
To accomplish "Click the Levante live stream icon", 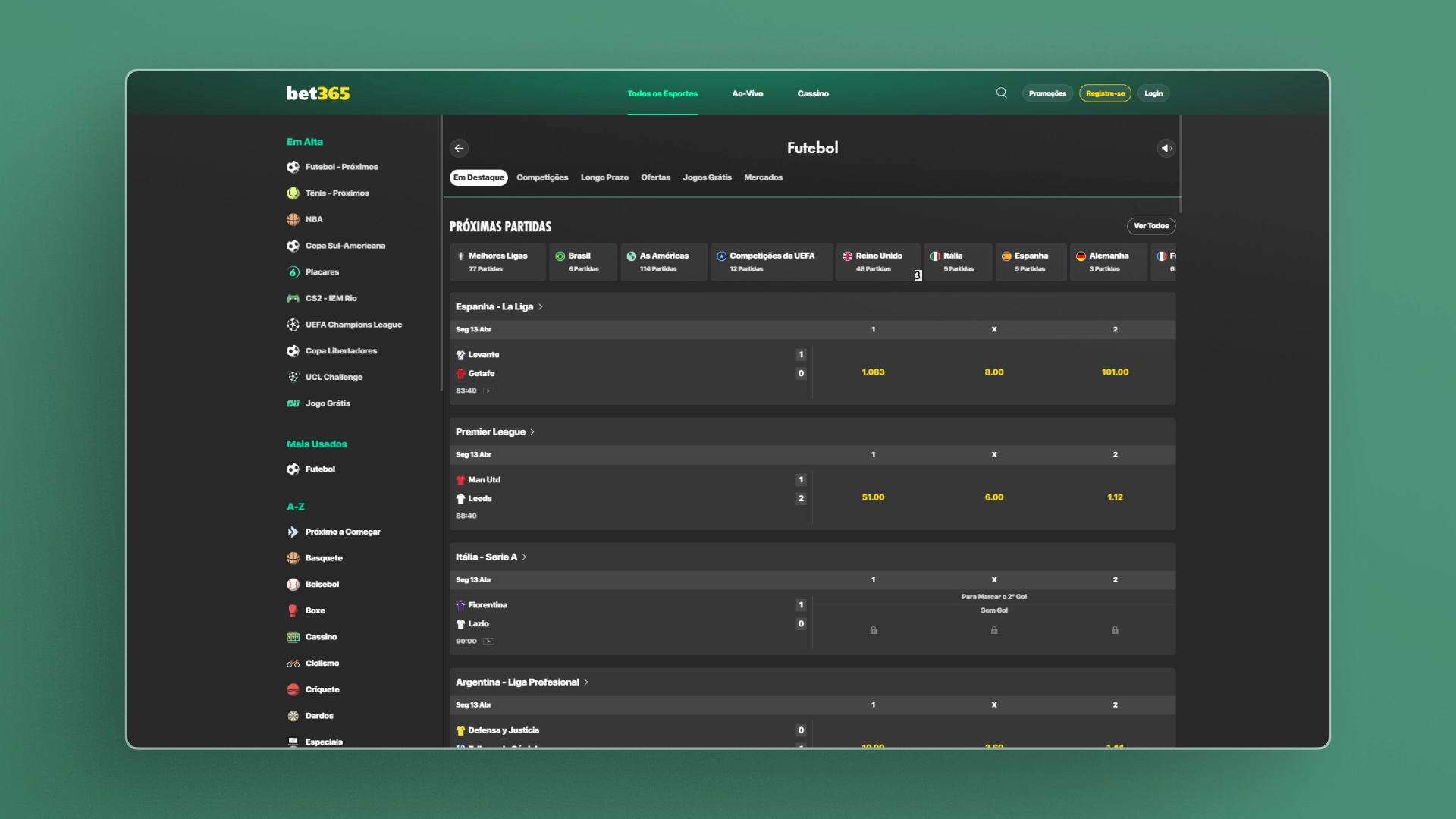I will (488, 391).
